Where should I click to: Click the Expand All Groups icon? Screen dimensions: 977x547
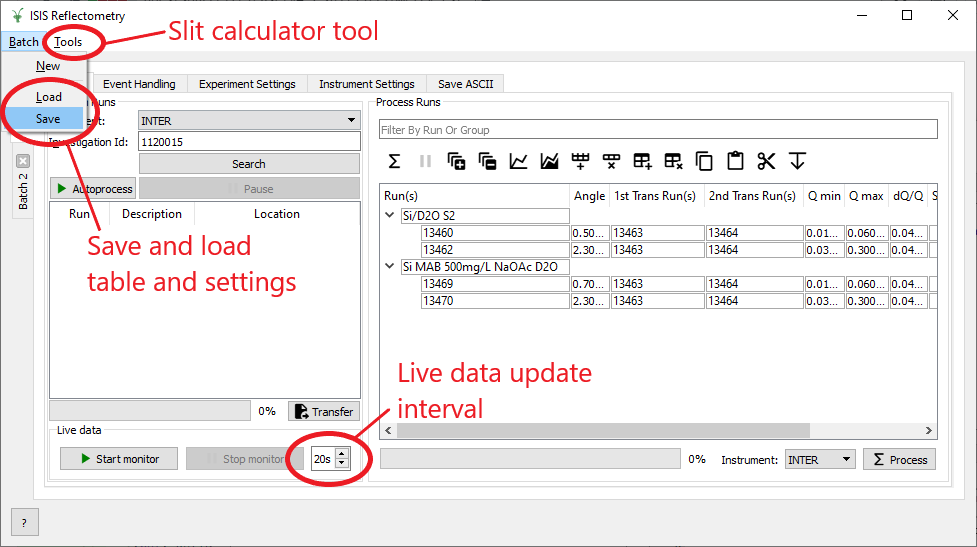click(x=457, y=161)
